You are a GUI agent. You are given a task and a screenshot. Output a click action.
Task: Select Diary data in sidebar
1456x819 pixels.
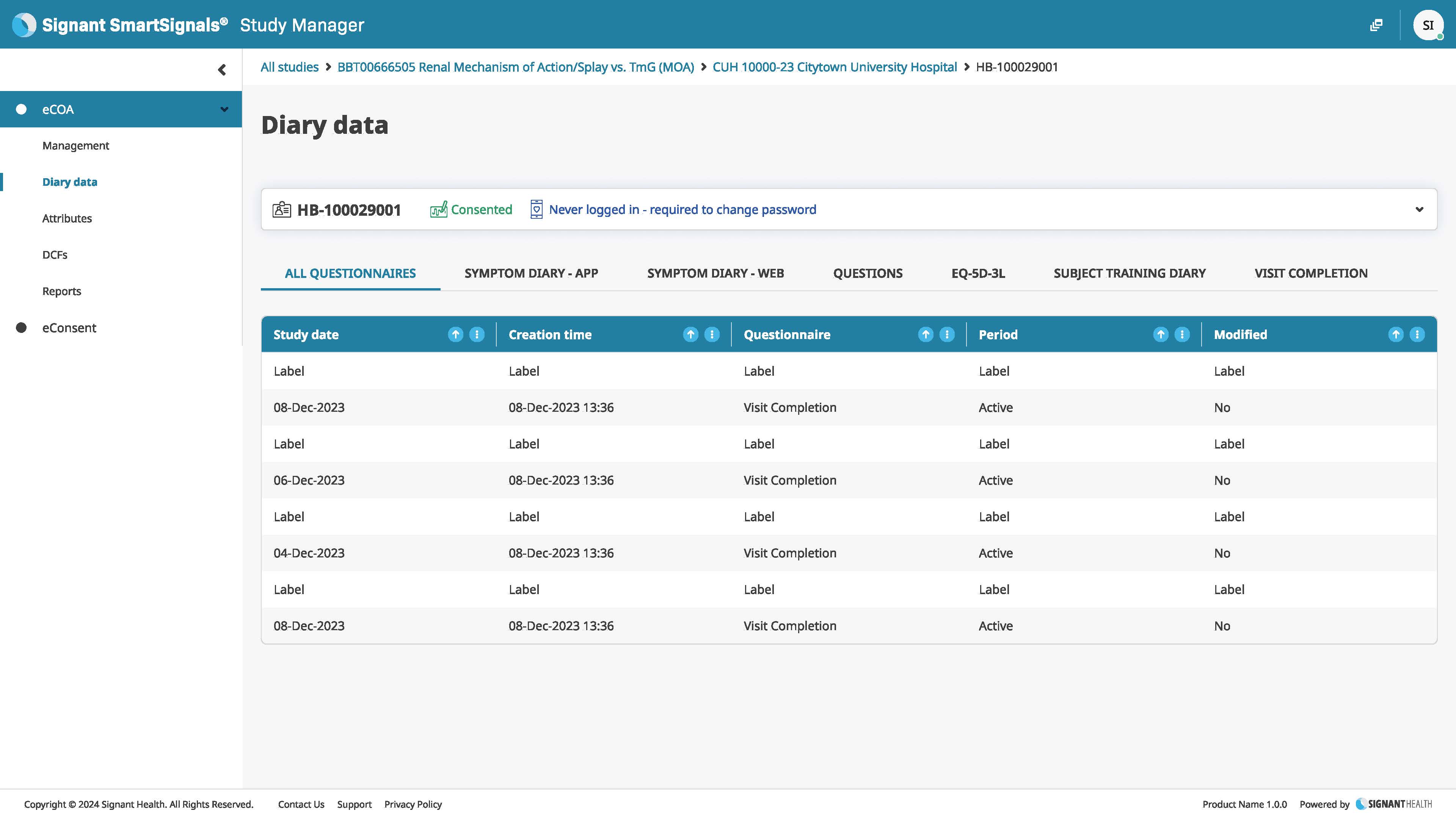pyautogui.click(x=69, y=182)
